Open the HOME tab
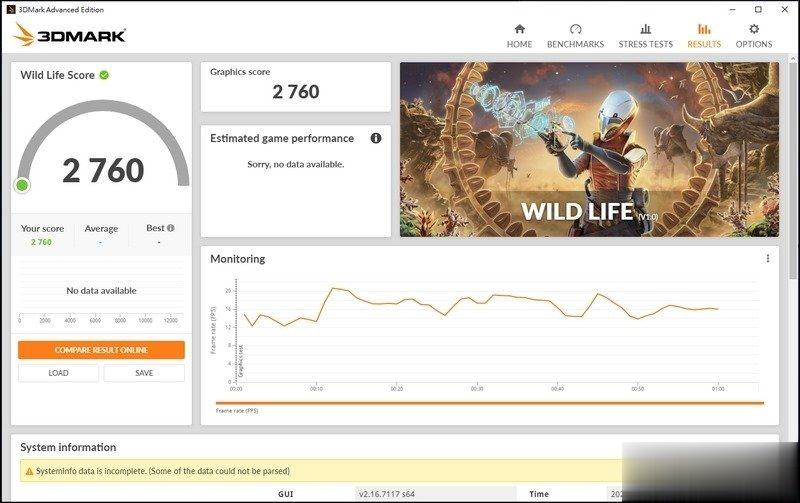 click(x=519, y=36)
